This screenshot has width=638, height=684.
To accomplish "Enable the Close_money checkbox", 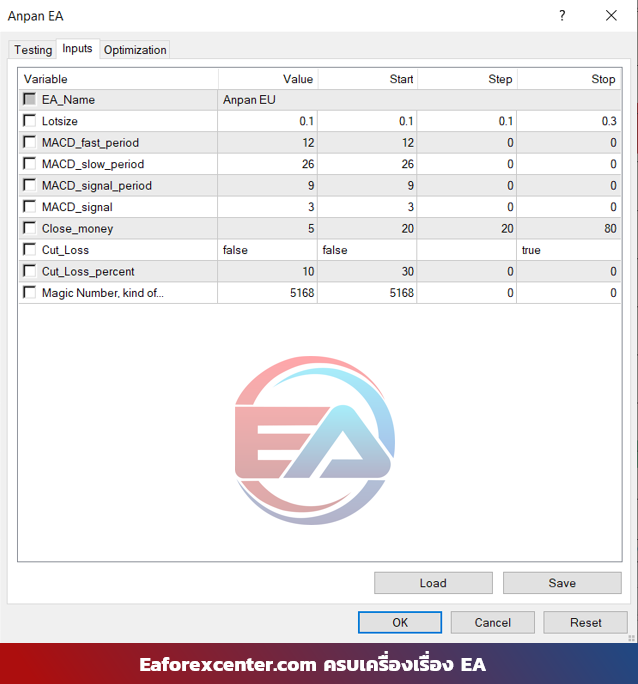I will pyautogui.click(x=30, y=228).
